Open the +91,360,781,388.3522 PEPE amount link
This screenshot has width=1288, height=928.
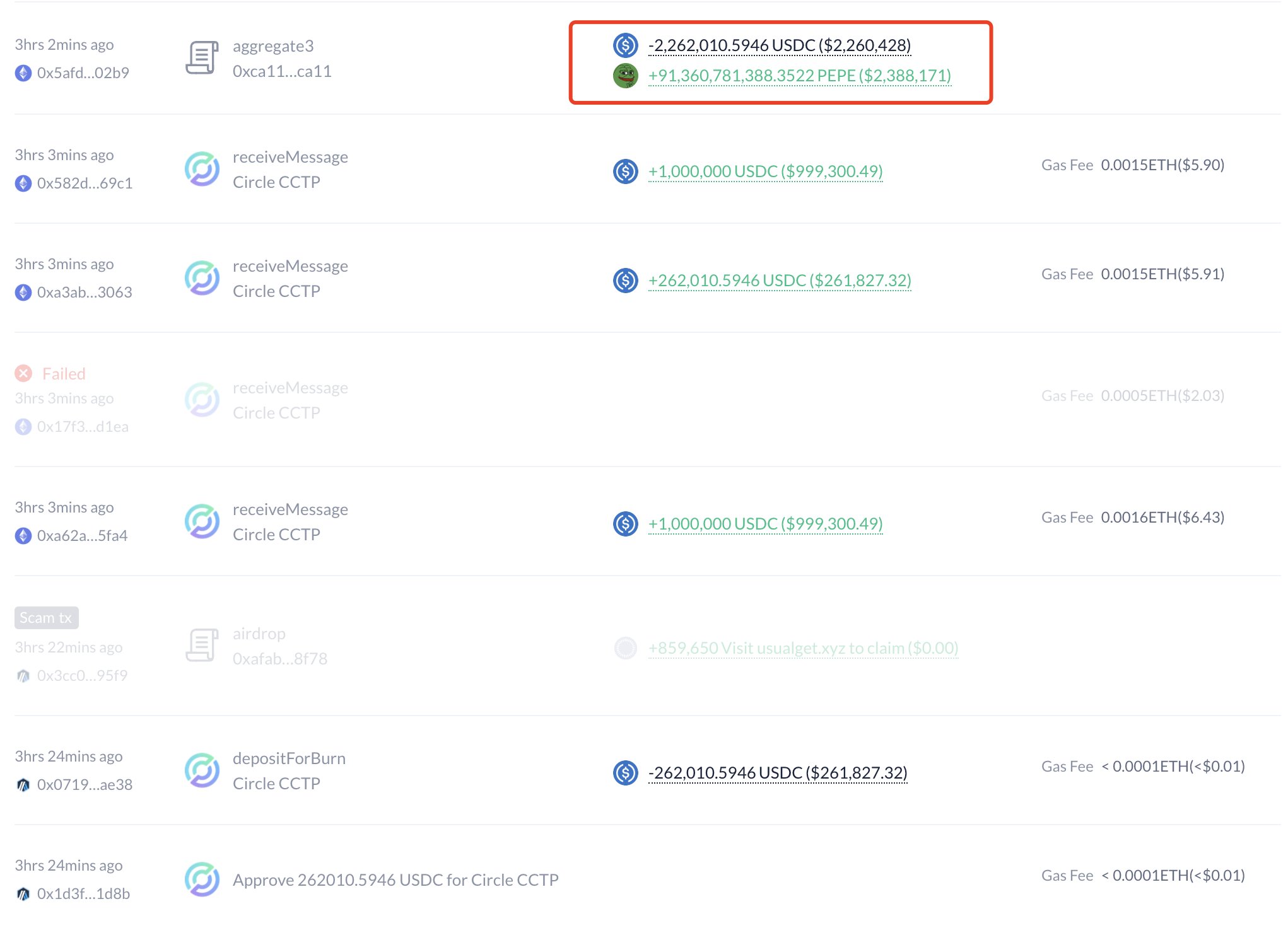tap(799, 76)
